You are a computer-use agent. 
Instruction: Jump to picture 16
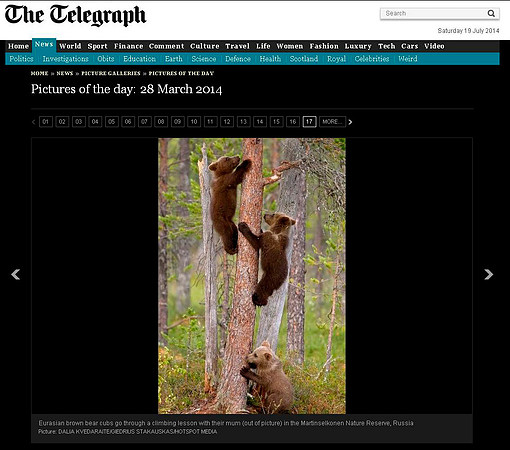click(293, 122)
